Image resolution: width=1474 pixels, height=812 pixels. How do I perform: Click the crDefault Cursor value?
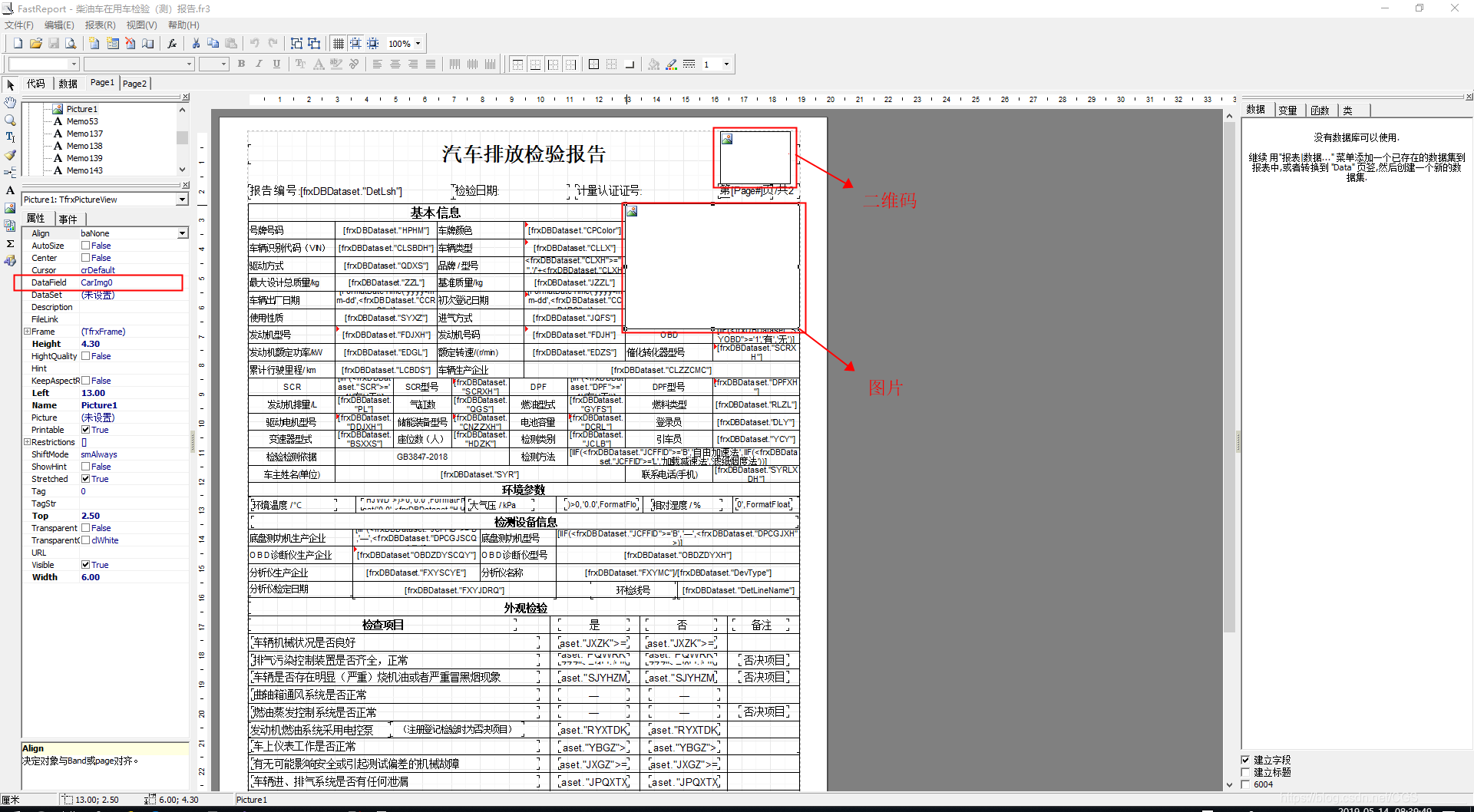[97, 269]
